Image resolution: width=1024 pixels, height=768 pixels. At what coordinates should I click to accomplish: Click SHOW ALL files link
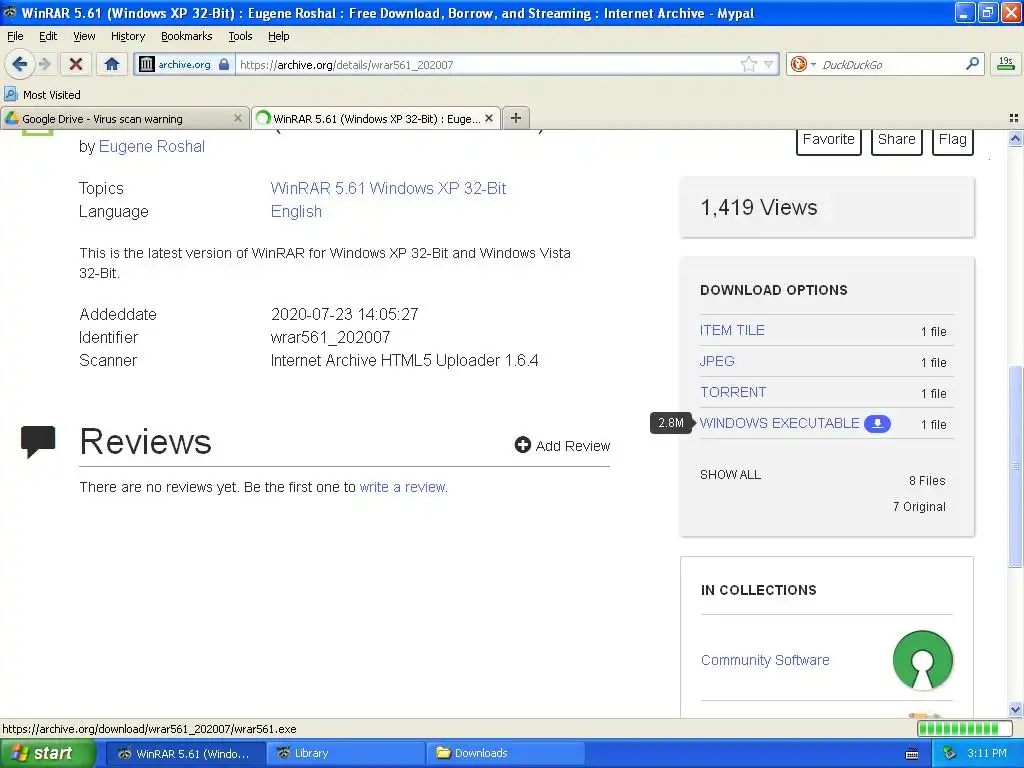tap(730, 475)
